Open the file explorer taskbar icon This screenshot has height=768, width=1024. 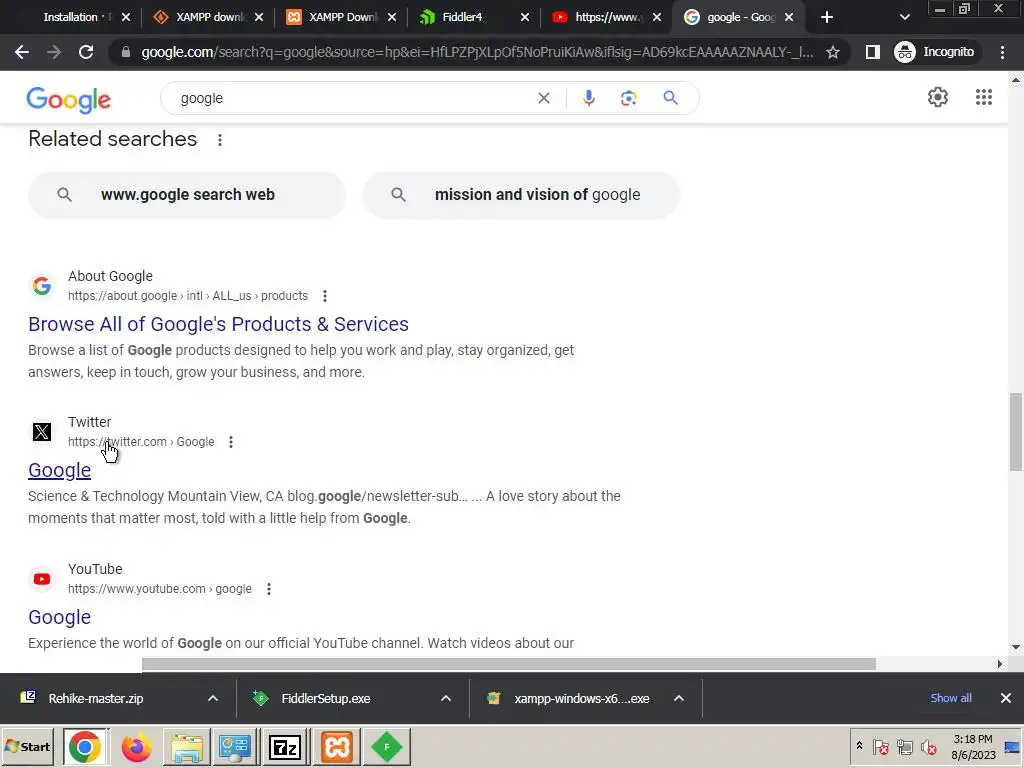pos(187,747)
